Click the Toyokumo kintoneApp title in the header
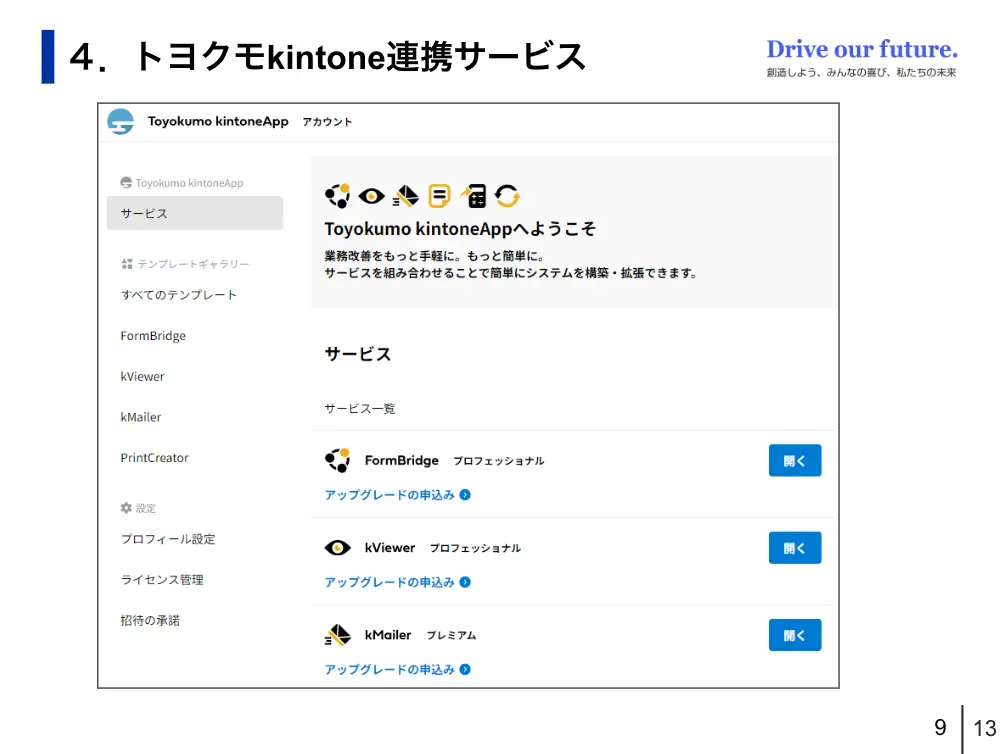 click(x=218, y=121)
